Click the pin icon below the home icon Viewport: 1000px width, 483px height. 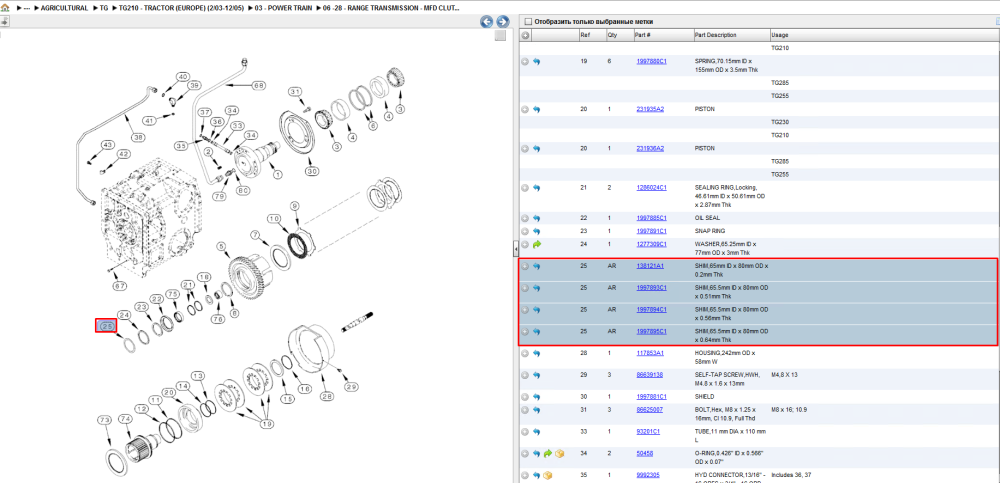pos(4,21)
